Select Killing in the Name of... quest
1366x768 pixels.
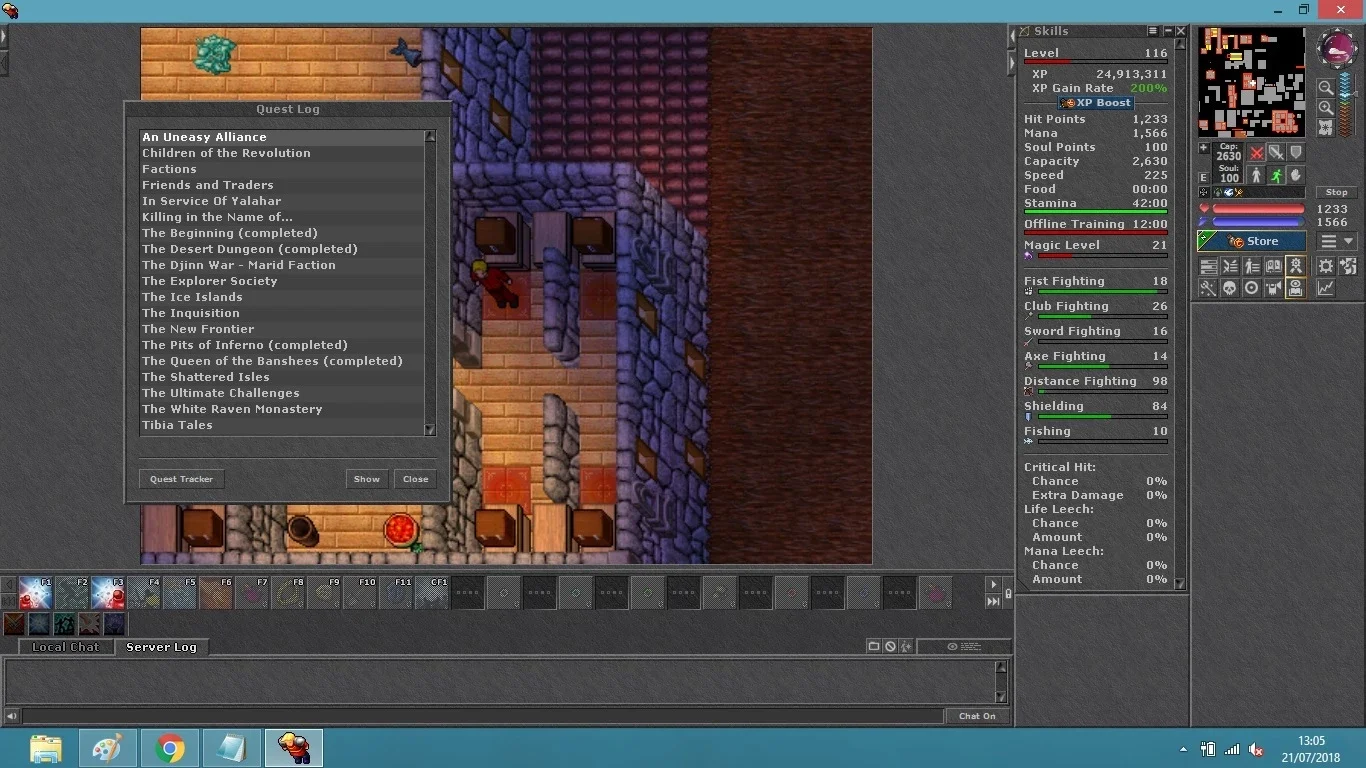coord(282,217)
